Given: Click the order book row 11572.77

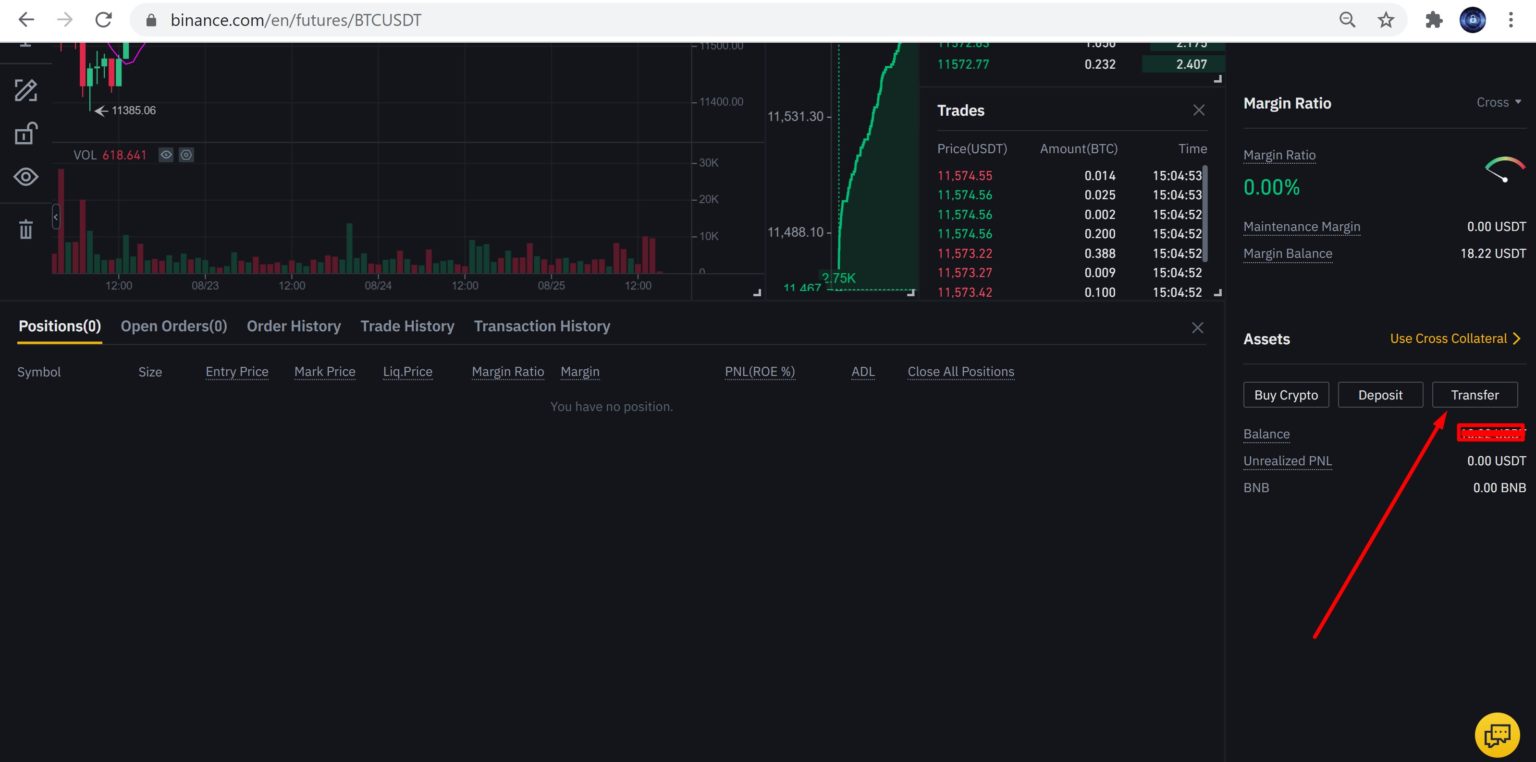Looking at the screenshot, I should 1079,64.
